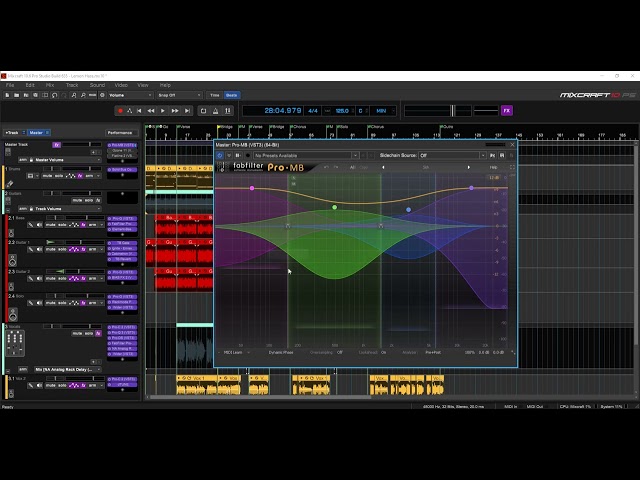The width and height of the screenshot is (640, 480).
Task: Toggle the metronome icon
Action: pyautogui.click(x=216, y=111)
